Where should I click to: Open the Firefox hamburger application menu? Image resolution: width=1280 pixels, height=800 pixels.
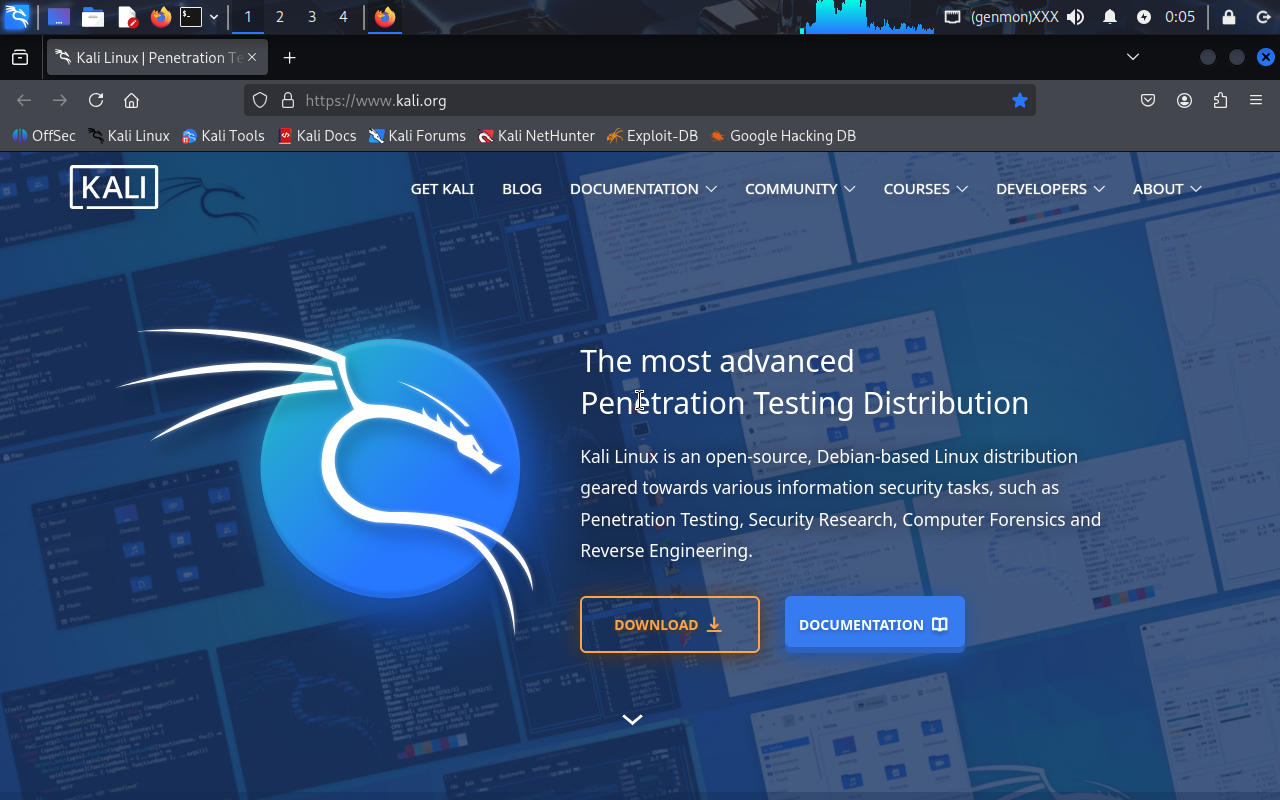[1256, 100]
